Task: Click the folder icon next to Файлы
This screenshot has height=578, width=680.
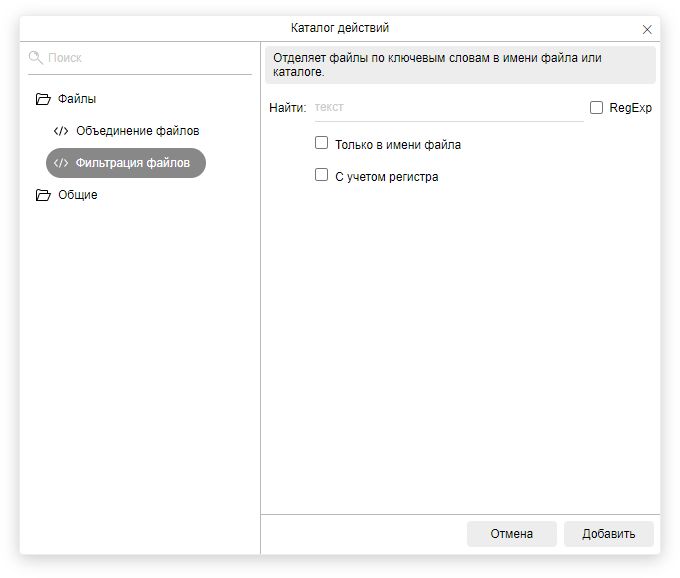Action: tap(42, 99)
